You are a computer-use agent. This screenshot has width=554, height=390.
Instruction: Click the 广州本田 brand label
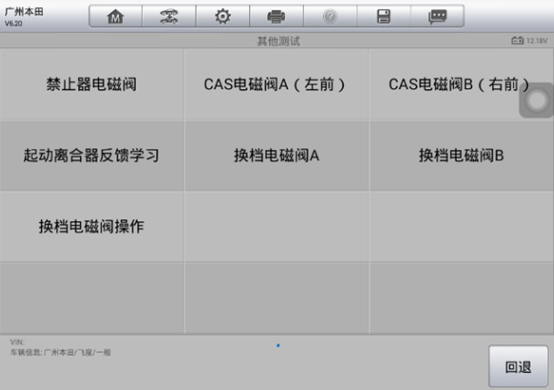pos(24,12)
